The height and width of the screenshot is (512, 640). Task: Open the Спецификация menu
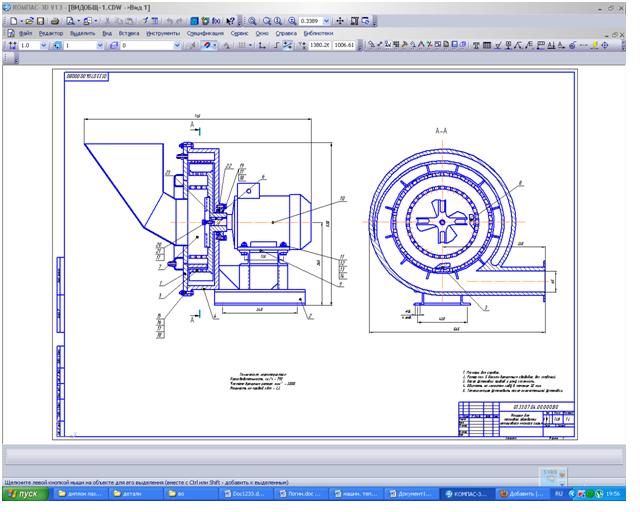[x=205, y=33]
